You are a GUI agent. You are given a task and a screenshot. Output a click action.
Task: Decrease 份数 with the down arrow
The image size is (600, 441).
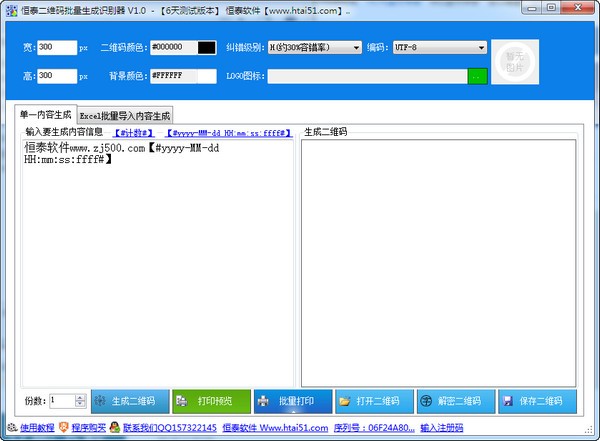coord(80,404)
